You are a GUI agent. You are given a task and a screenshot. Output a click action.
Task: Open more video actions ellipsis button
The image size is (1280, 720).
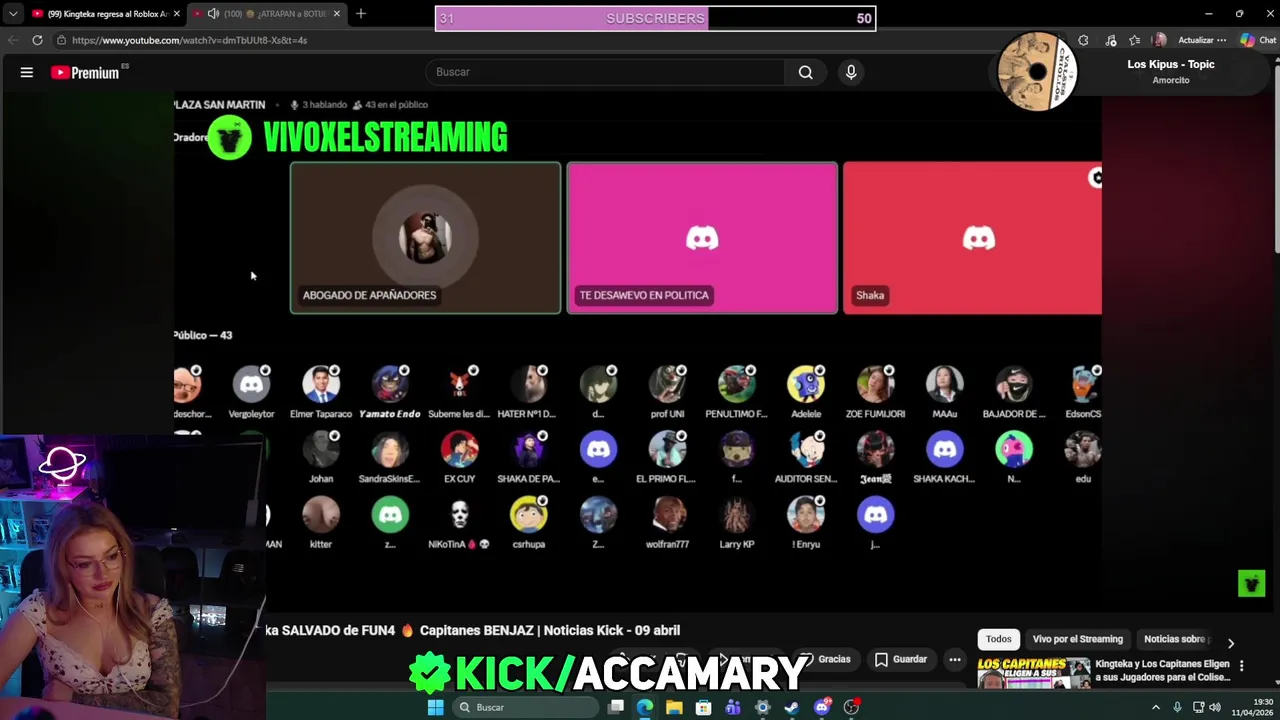coord(955,659)
